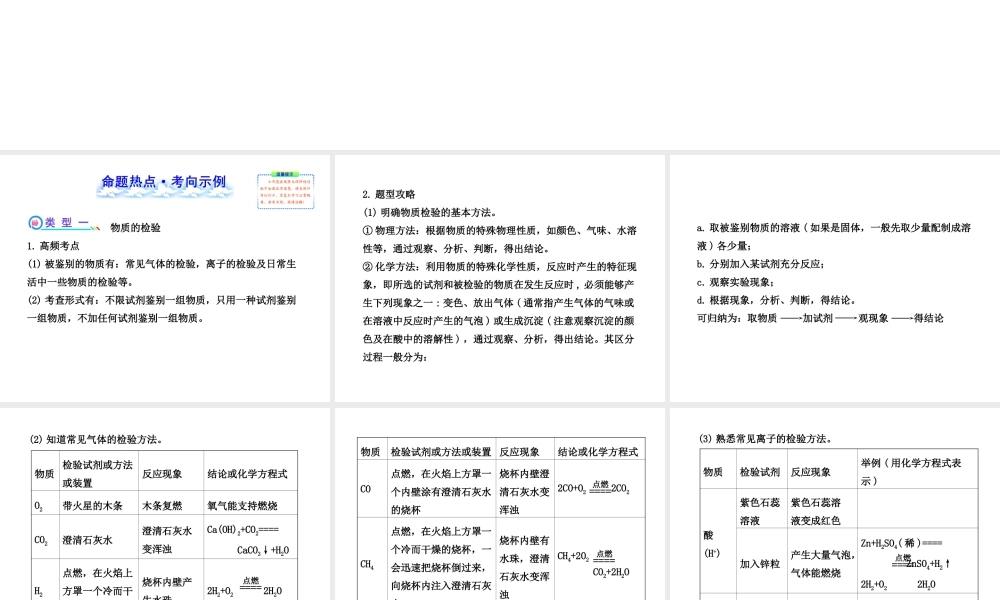Click the 物质的检验 heading text

pos(135,228)
